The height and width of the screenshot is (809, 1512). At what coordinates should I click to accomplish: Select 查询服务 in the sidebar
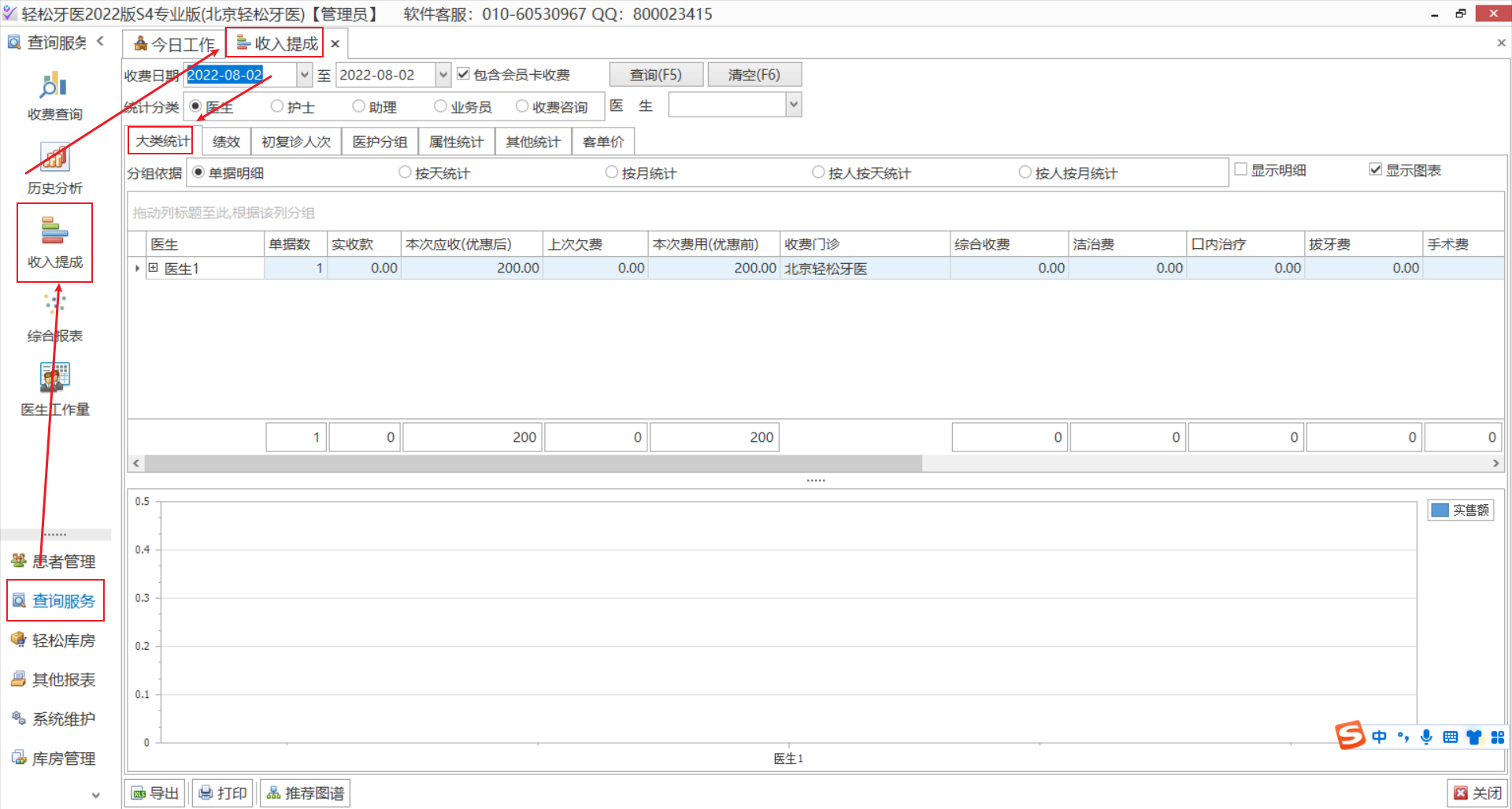[x=54, y=601]
